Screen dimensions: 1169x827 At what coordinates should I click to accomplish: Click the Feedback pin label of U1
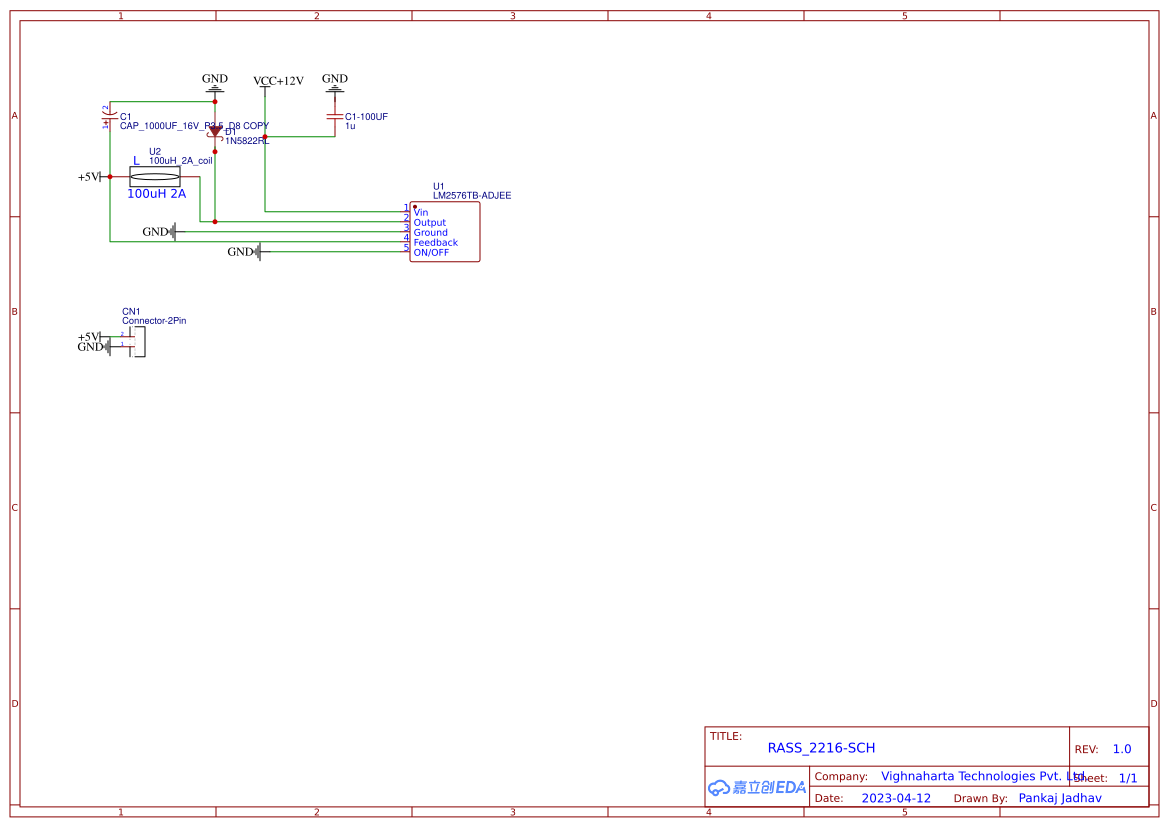pyautogui.click(x=435, y=242)
